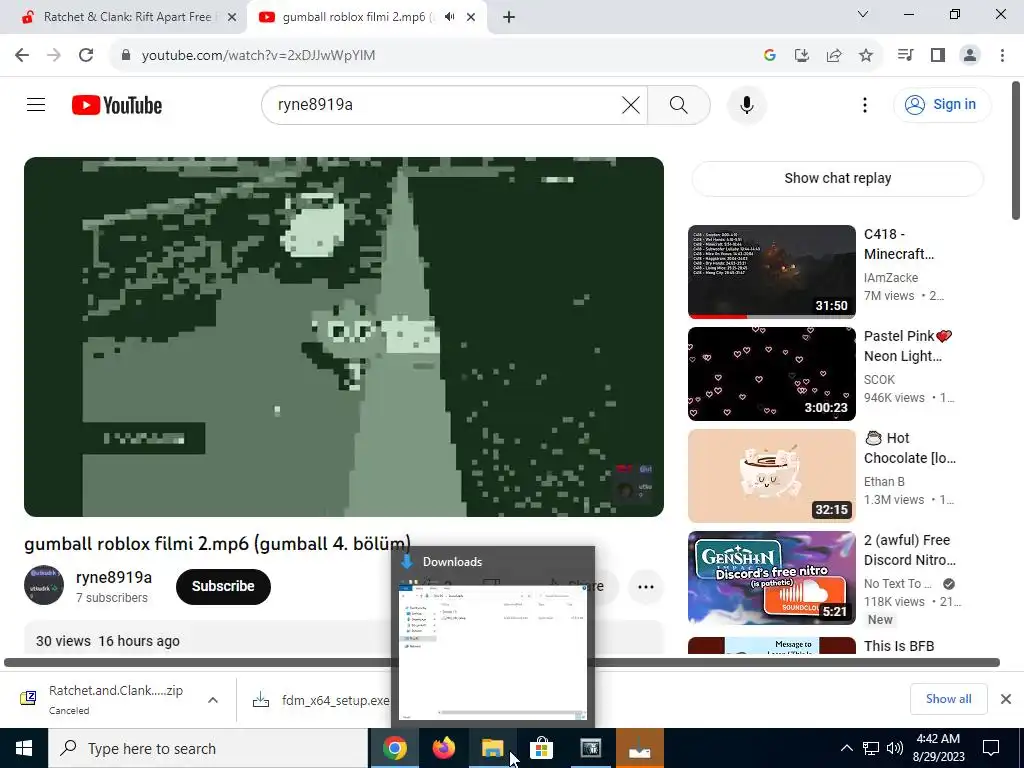
Task: Close the Ratchet & Clank tab
Action: [232, 18]
